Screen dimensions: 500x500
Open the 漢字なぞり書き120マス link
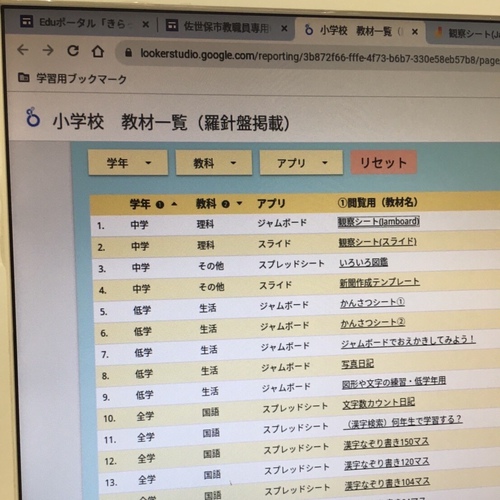tap(387, 463)
